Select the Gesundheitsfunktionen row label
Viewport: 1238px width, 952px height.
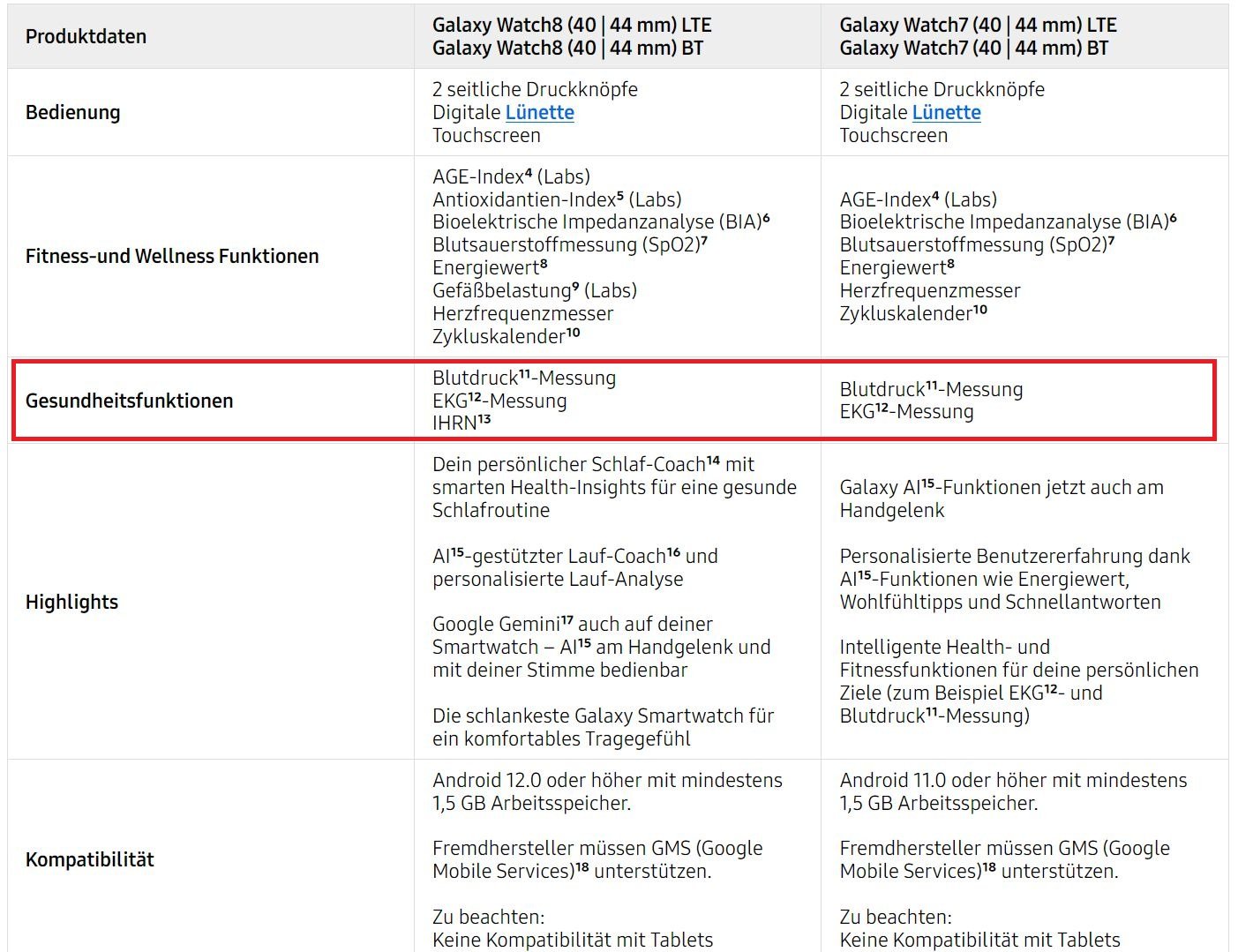[x=129, y=401]
